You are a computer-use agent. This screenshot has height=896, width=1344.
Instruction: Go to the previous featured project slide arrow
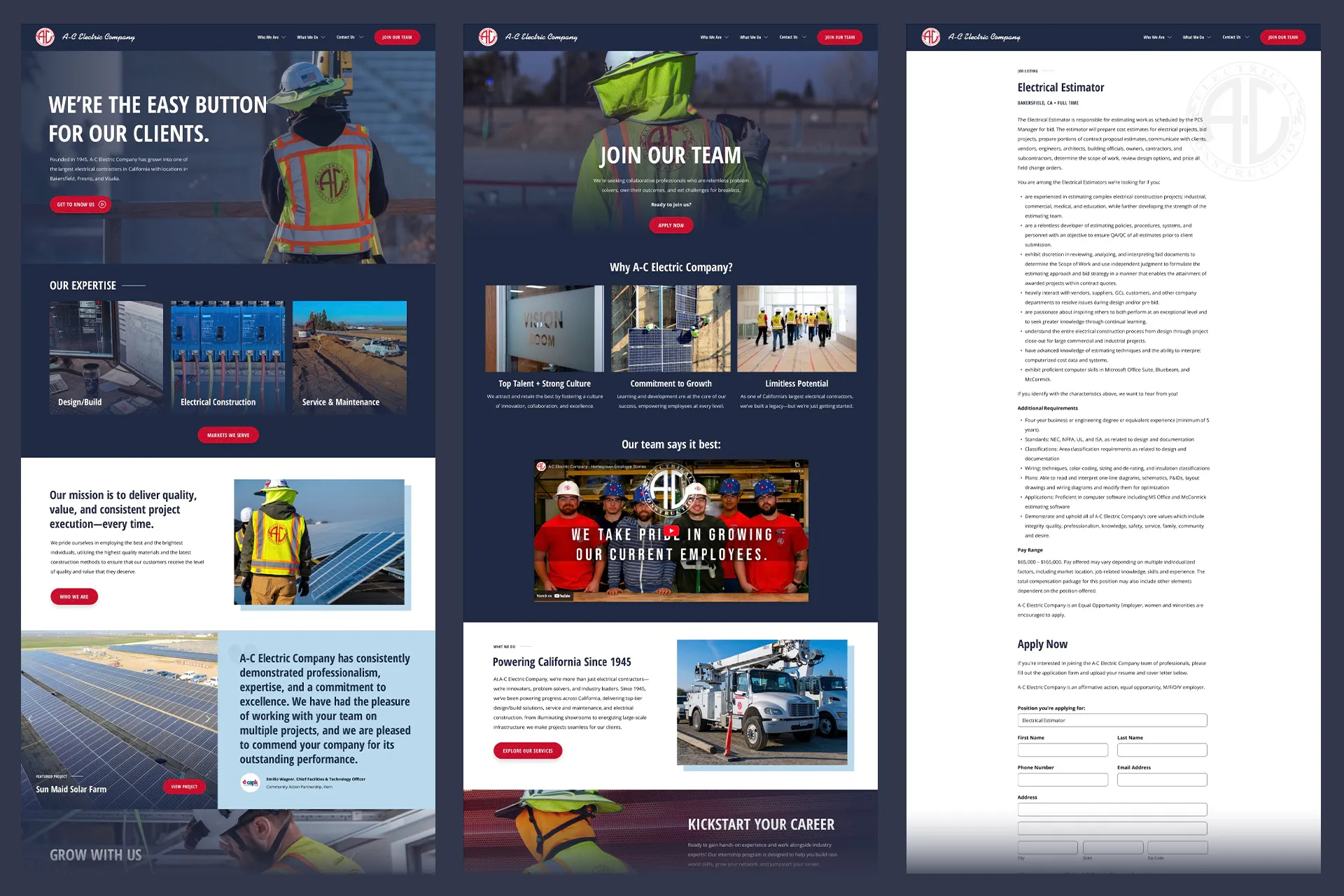tap(30, 719)
